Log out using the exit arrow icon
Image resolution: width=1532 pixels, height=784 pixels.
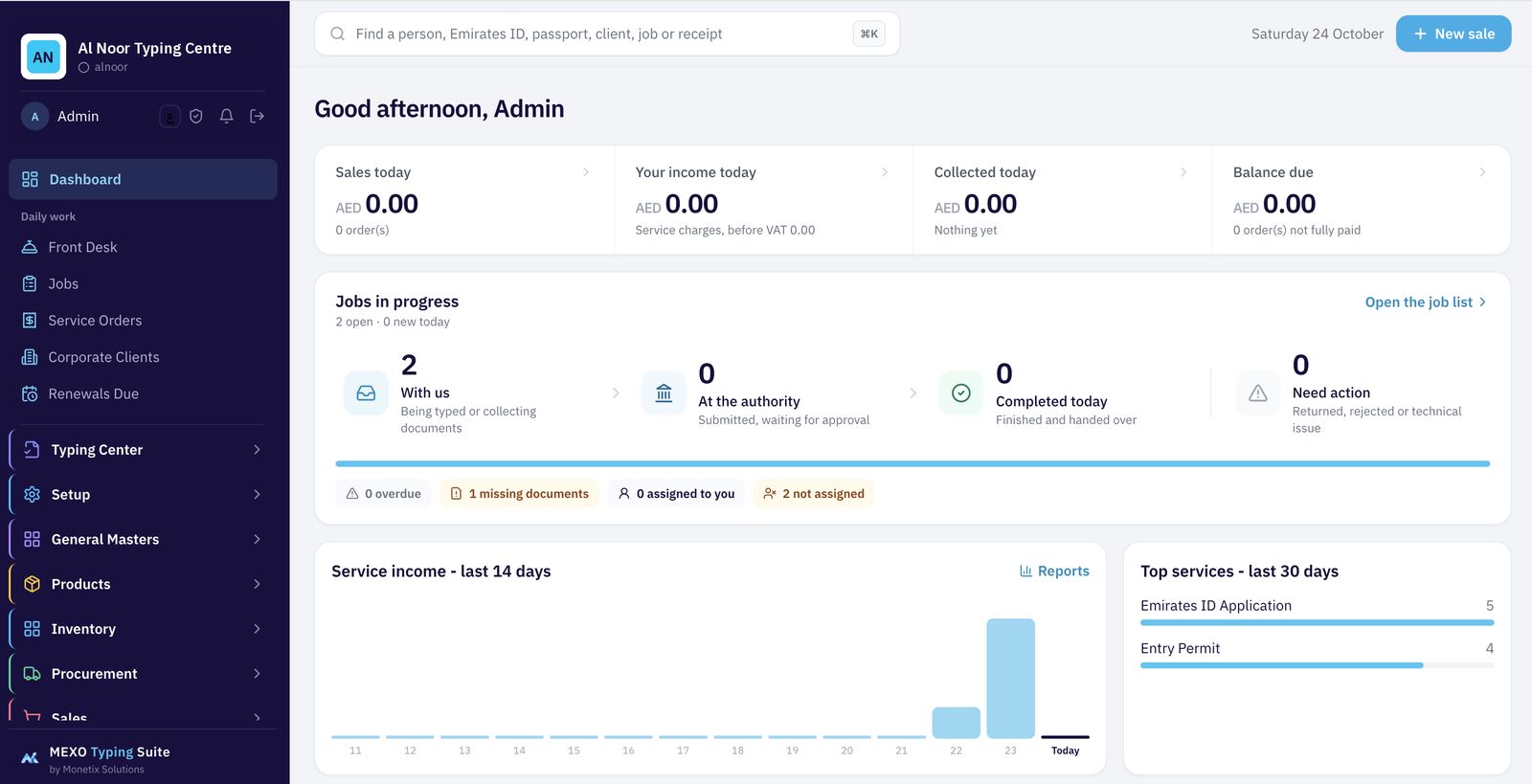(x=258, y=117)
